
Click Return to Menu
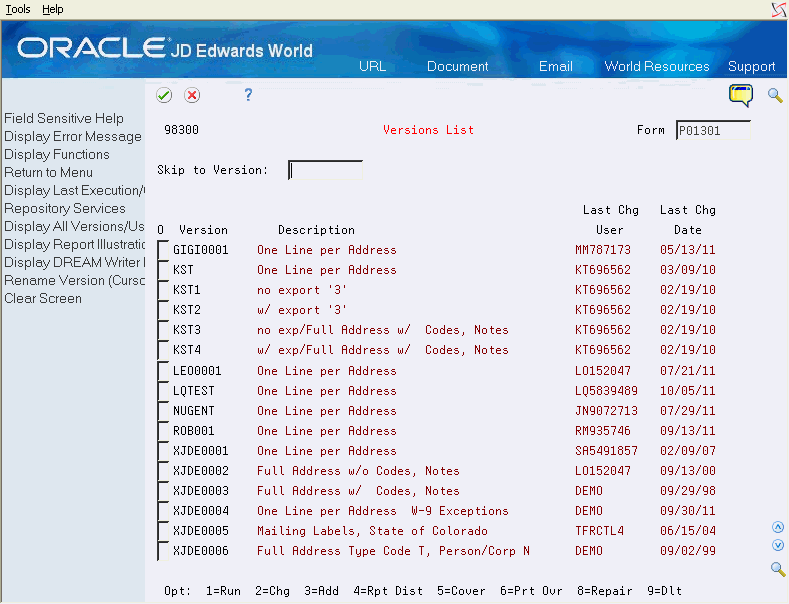[48, 173]
